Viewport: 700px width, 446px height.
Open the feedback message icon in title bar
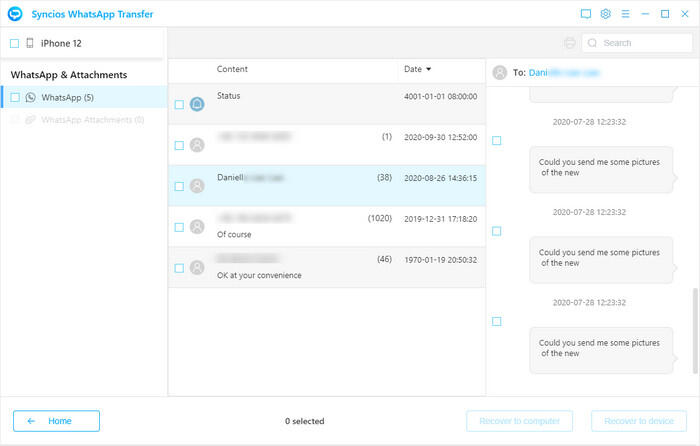click(x=586, y=14)
